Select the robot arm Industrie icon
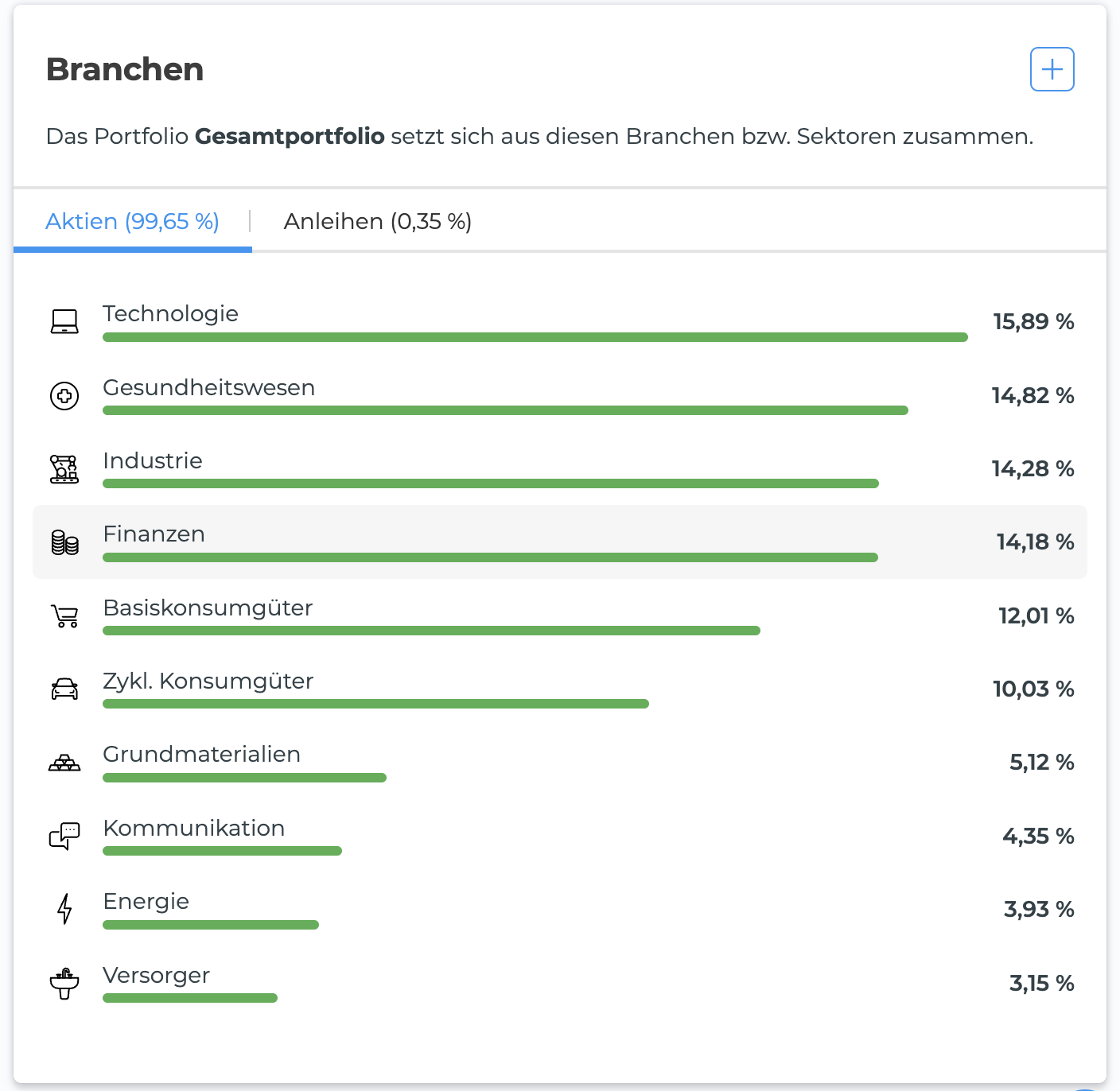The width and height of the screenshot is (1120, 1091). coord(64,469)
